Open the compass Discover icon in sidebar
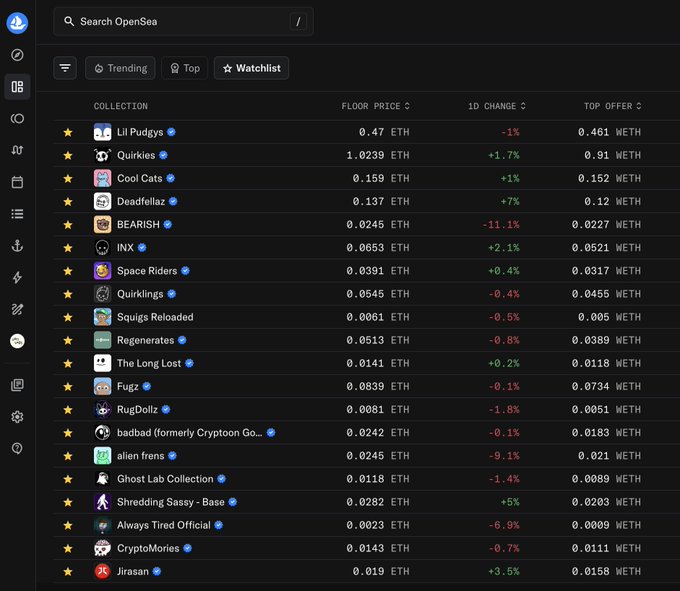 pyautogui.click(x=17, y=55)
